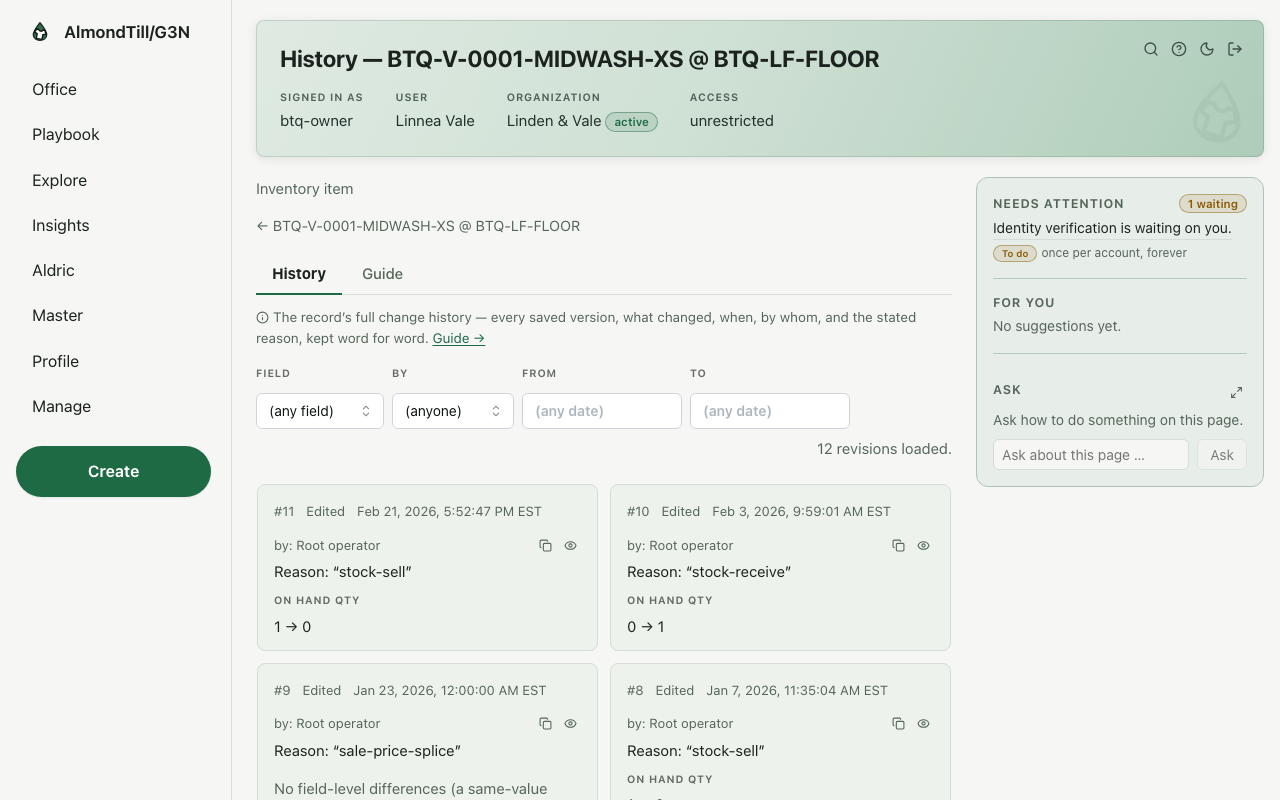Click the AlmondTill/G3N brand name
1280x800 pixels.
127,32
